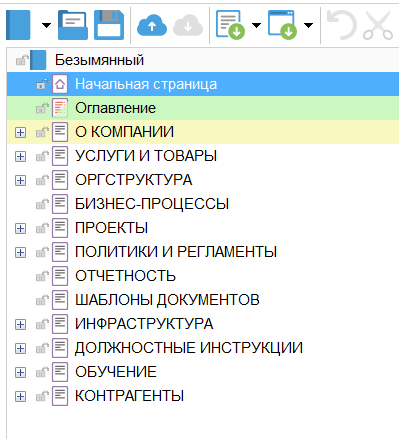
Task: Click page icon beside БИЗНЕС-ПРОЦЕССЫ
Action: (60, 204)
